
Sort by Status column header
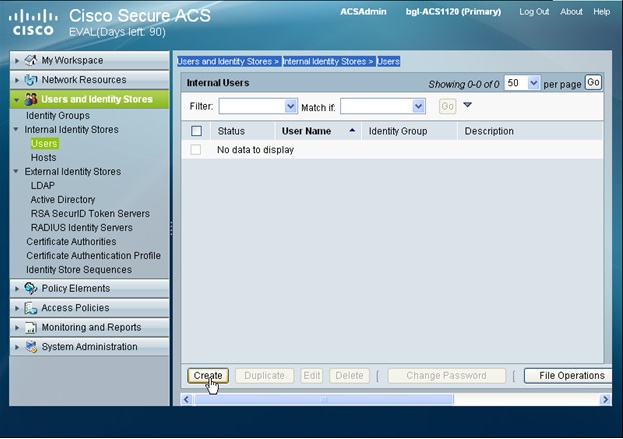coord(231,131)
